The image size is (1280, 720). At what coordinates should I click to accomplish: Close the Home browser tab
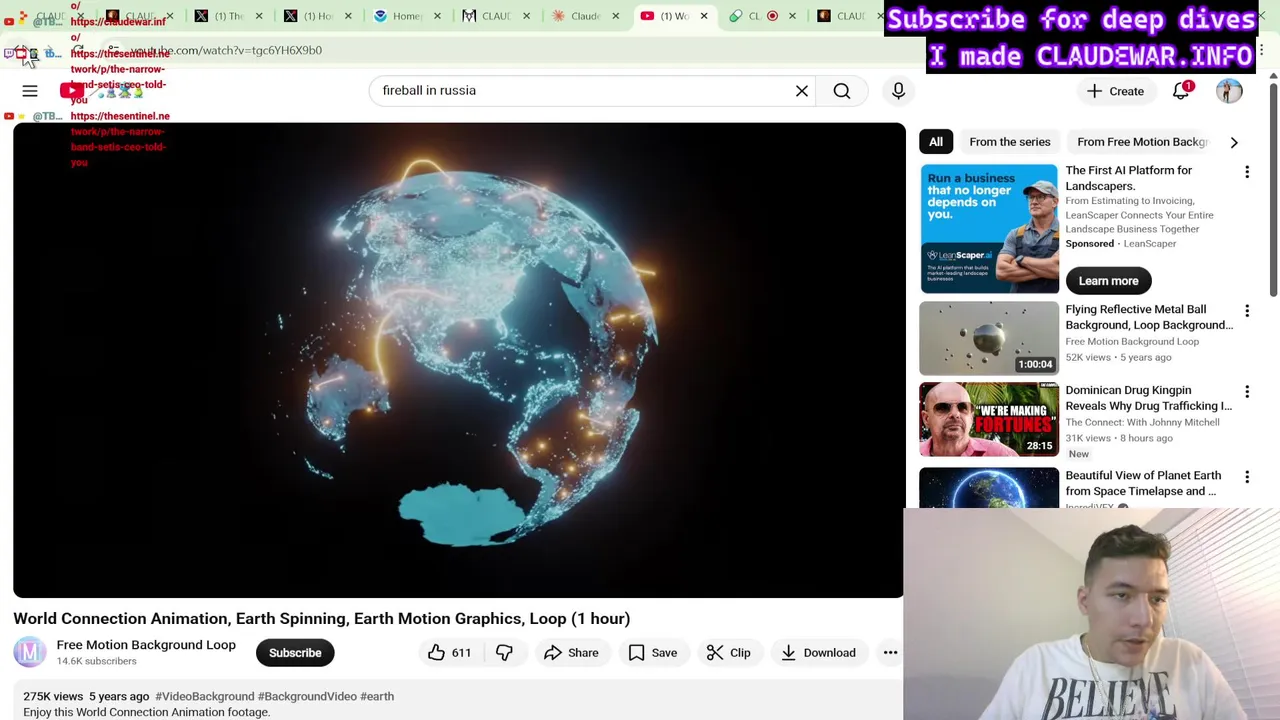pyautogui.click(x=437, y=16)
